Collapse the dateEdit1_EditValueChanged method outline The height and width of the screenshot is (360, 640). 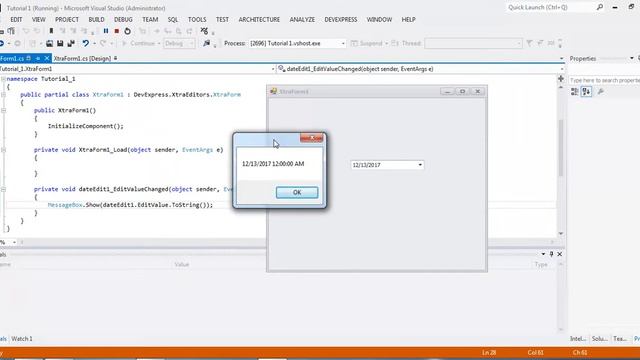click(x=3, y=189)
